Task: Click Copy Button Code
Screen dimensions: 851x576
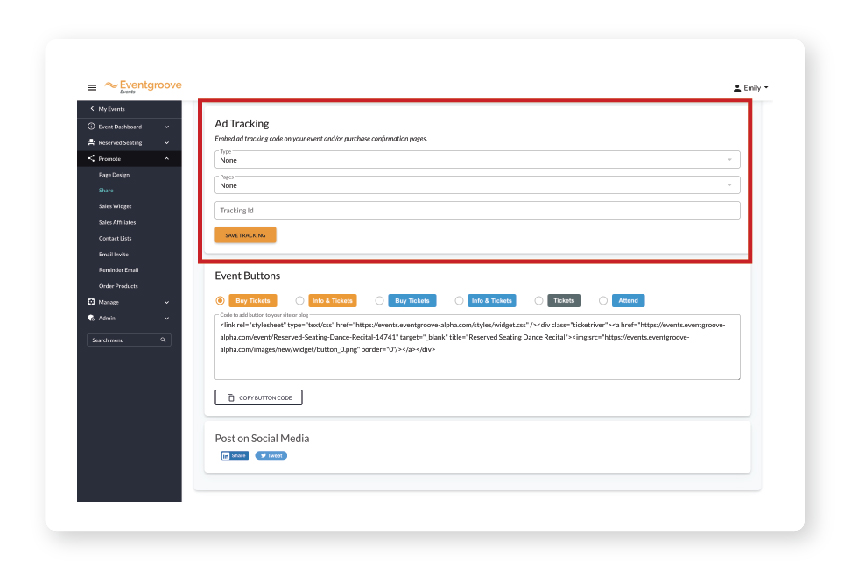Action: pyautogui.click(x=258, y=397)
